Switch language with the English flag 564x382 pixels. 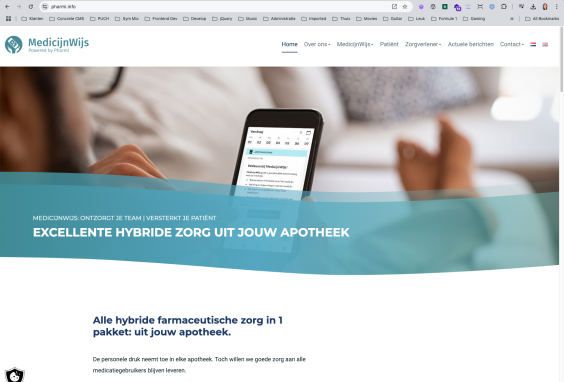[545, 44]
